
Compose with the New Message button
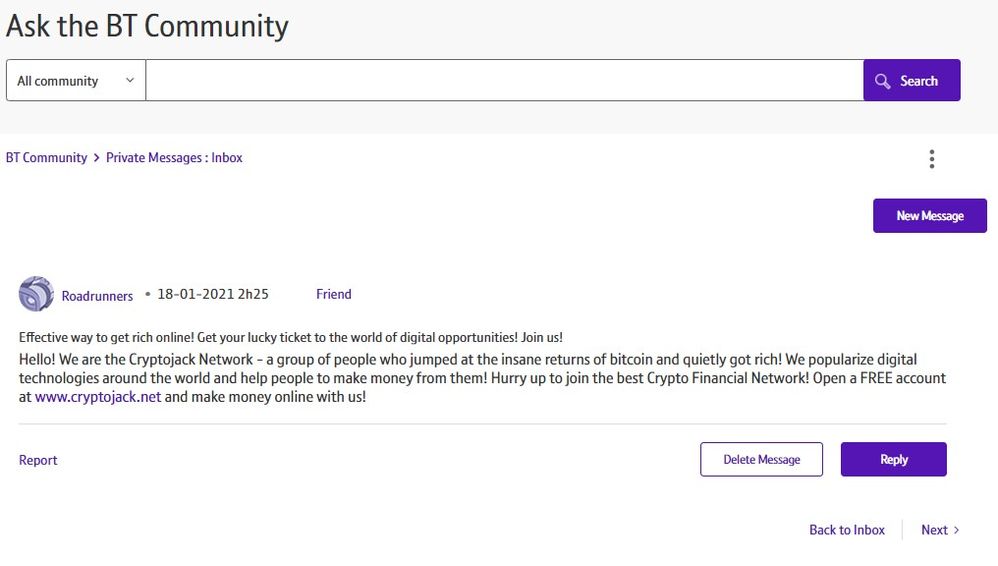point(929,215)
